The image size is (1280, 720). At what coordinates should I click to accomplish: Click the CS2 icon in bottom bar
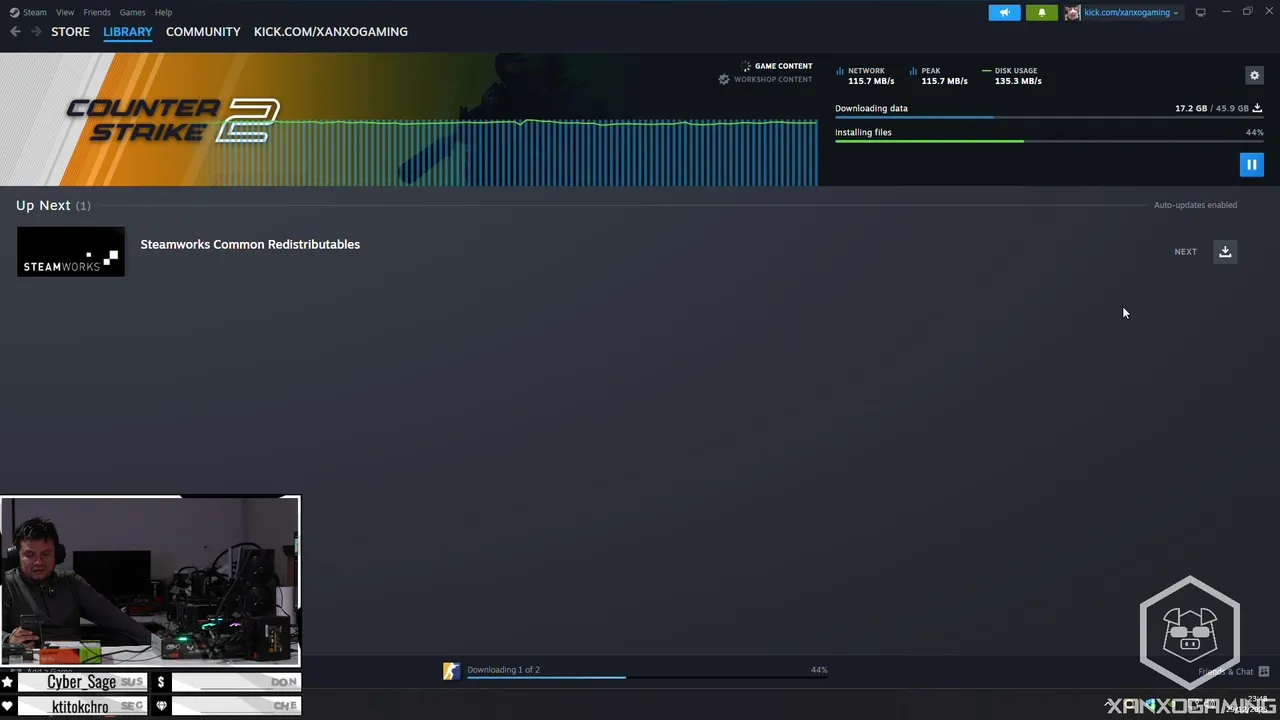tap(452, 671)
